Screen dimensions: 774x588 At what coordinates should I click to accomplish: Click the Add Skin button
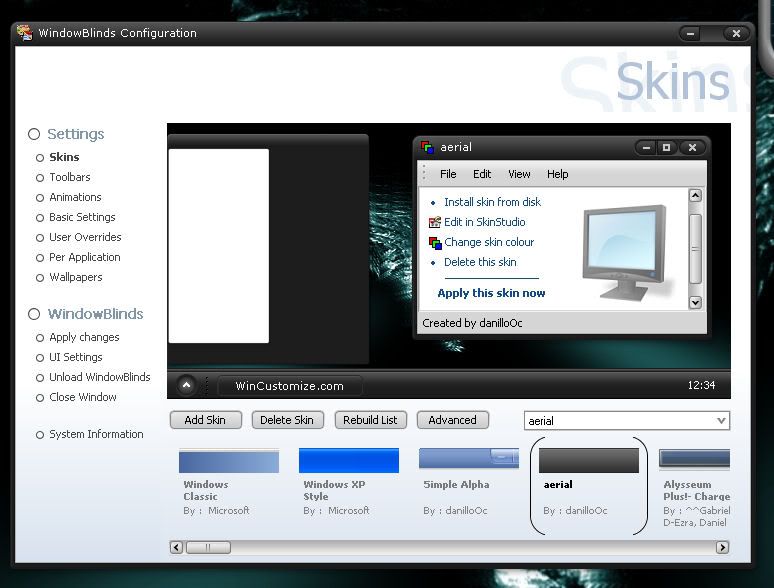tap(205, 420)
